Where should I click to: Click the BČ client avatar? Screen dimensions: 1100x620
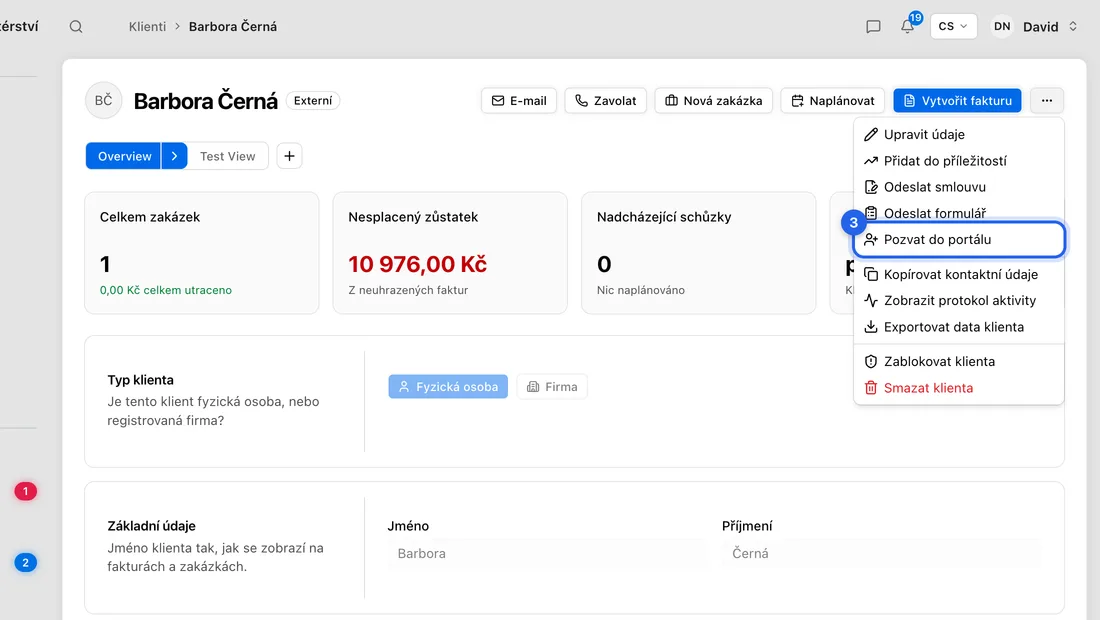tap(104, 100)
